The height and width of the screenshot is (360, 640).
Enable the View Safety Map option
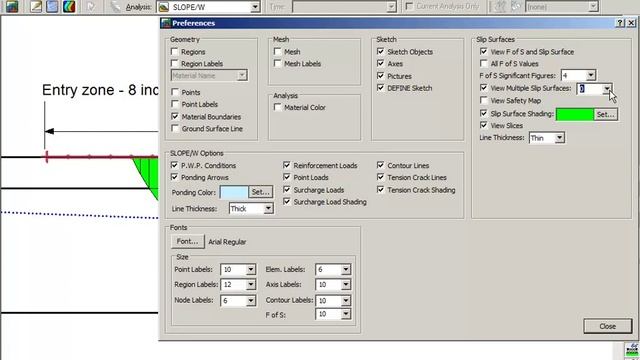(484, 100)
